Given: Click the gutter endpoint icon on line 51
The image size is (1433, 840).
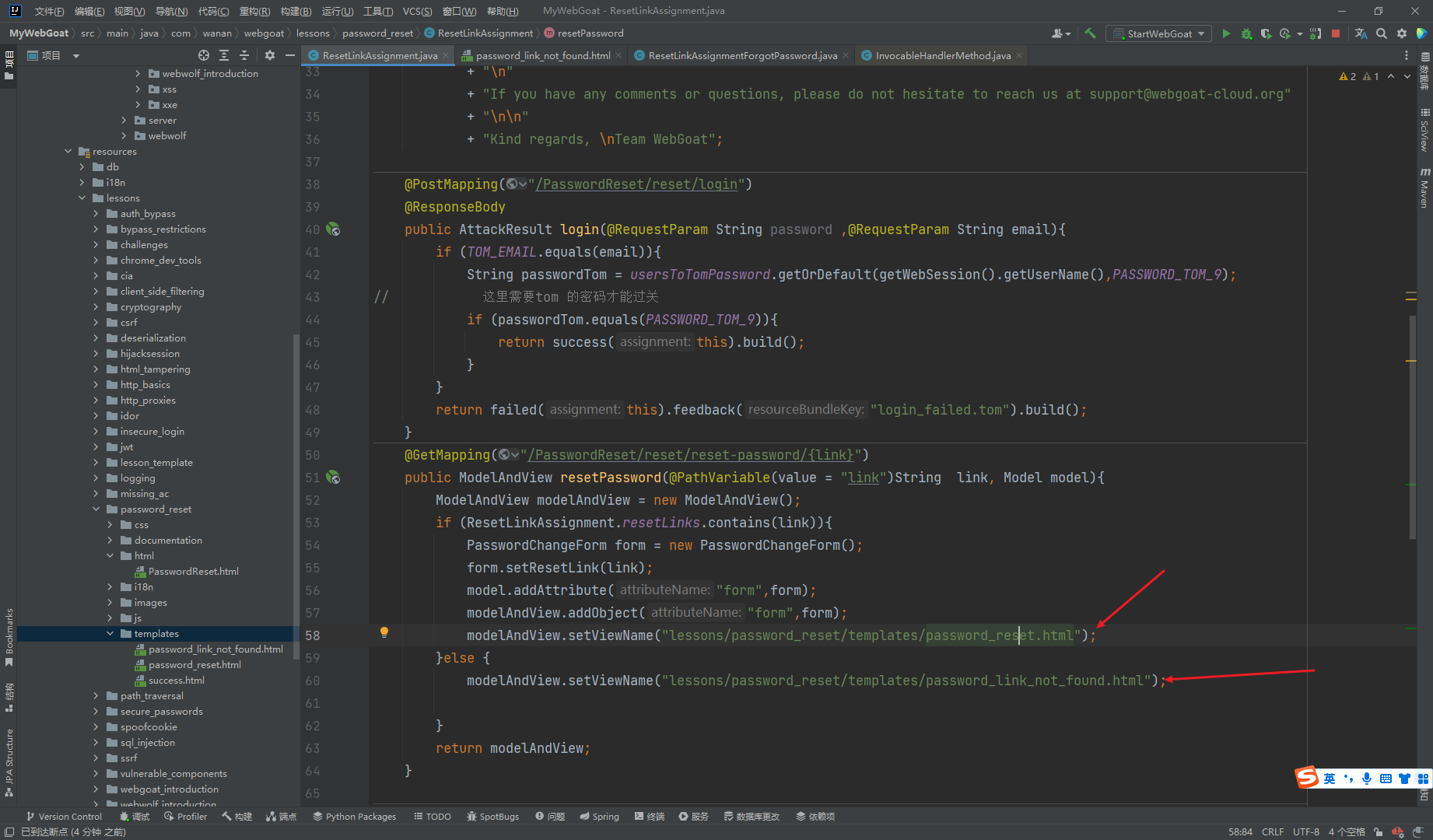Looking at the screenshot, I should (333, 478).
